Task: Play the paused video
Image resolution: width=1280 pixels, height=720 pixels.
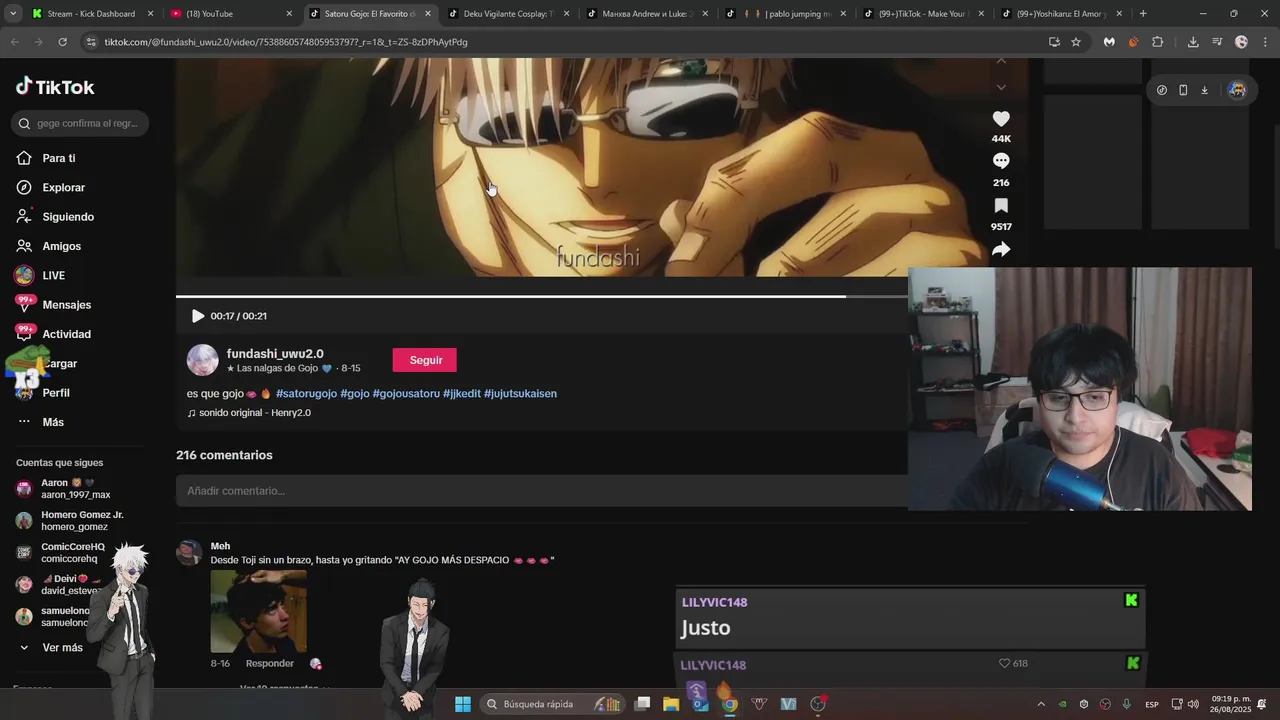Action: tap(198, 316)
